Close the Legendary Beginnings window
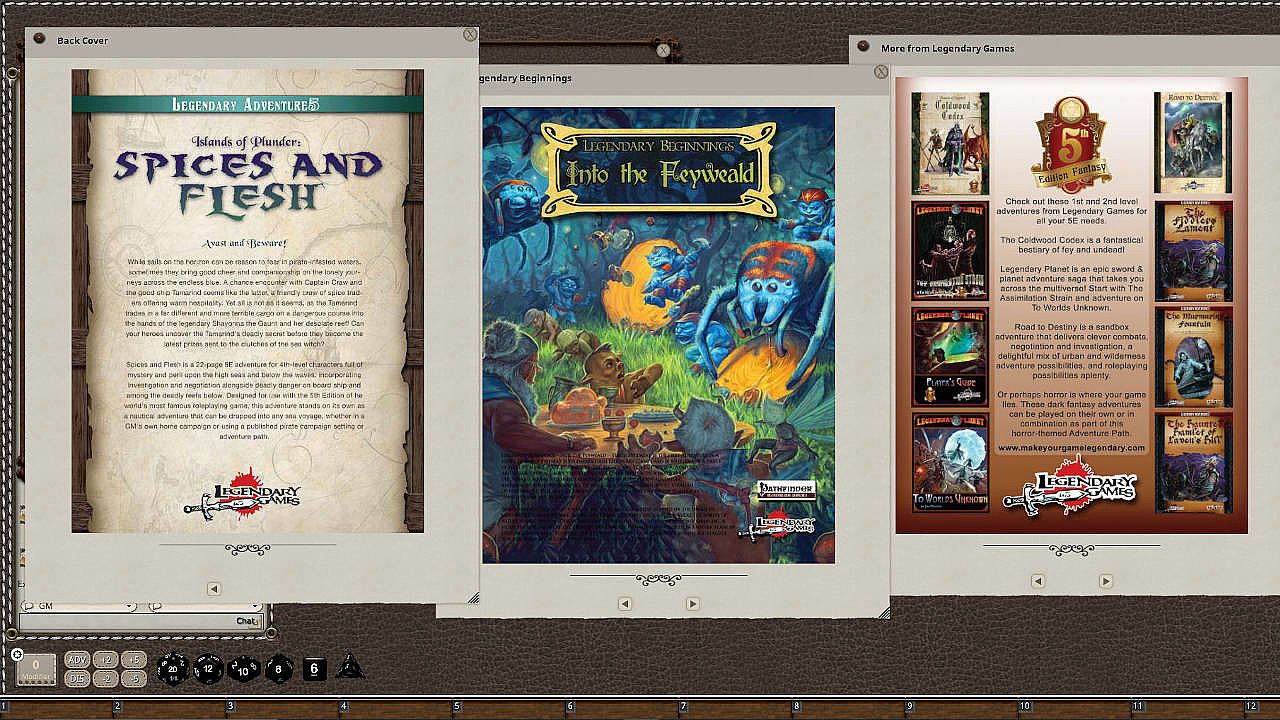The width and height of the screenshot is (1280, 720). click(x=881, y=72)
